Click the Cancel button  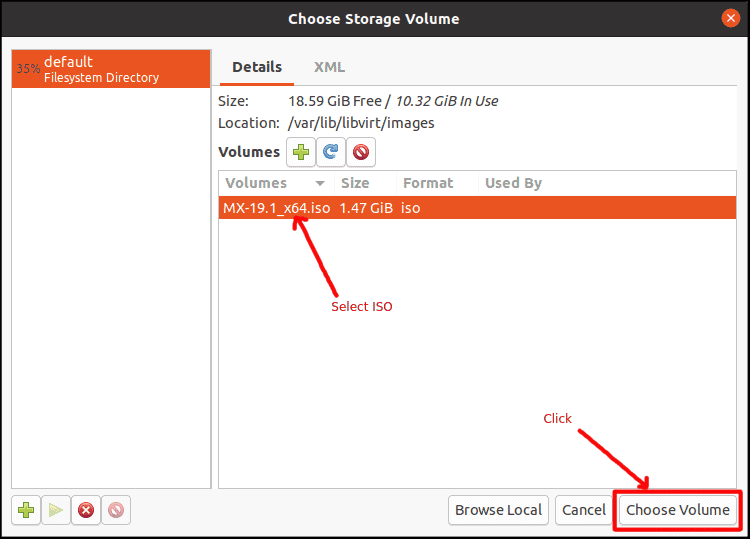(x=584, y=510)
